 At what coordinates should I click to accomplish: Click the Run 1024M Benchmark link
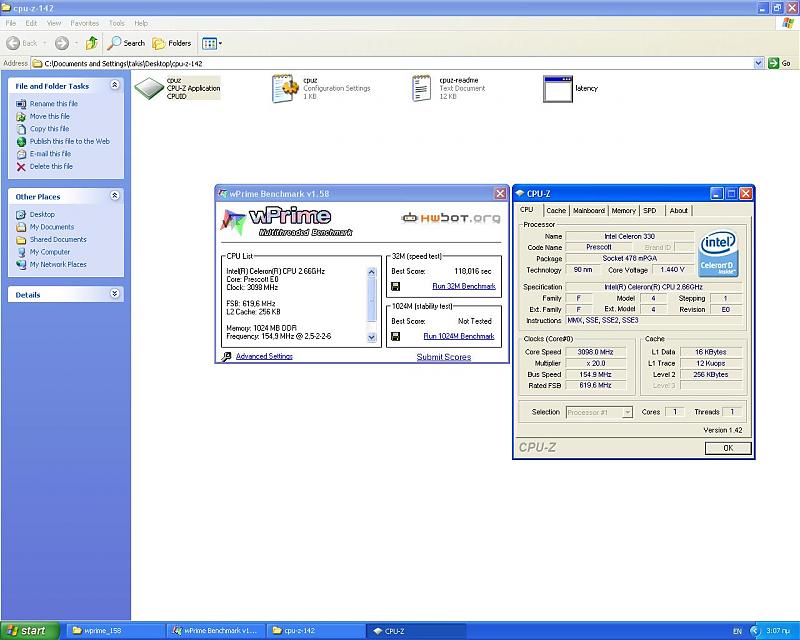[x=459, y=336]
